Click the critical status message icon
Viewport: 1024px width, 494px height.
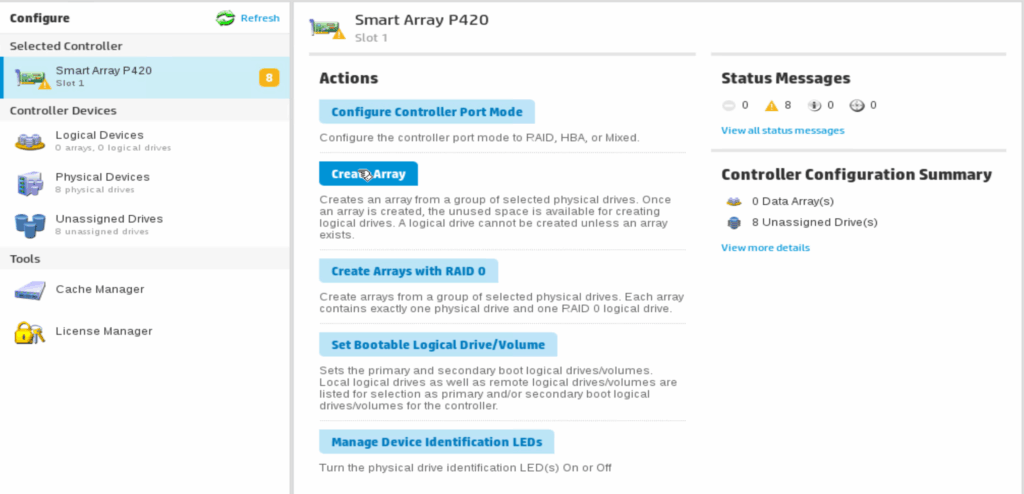click(729, 105)
